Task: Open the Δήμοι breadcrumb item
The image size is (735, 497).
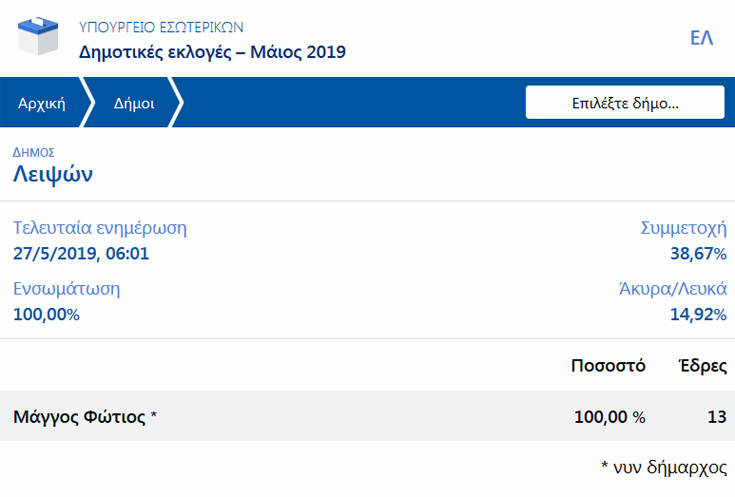Action: tap(134, 103)
